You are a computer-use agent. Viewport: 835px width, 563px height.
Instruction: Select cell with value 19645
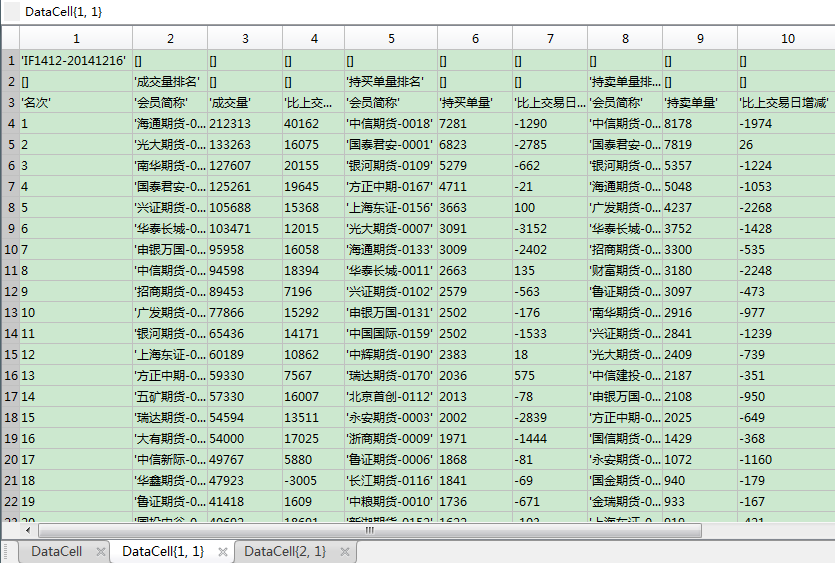tap(314, 186)
